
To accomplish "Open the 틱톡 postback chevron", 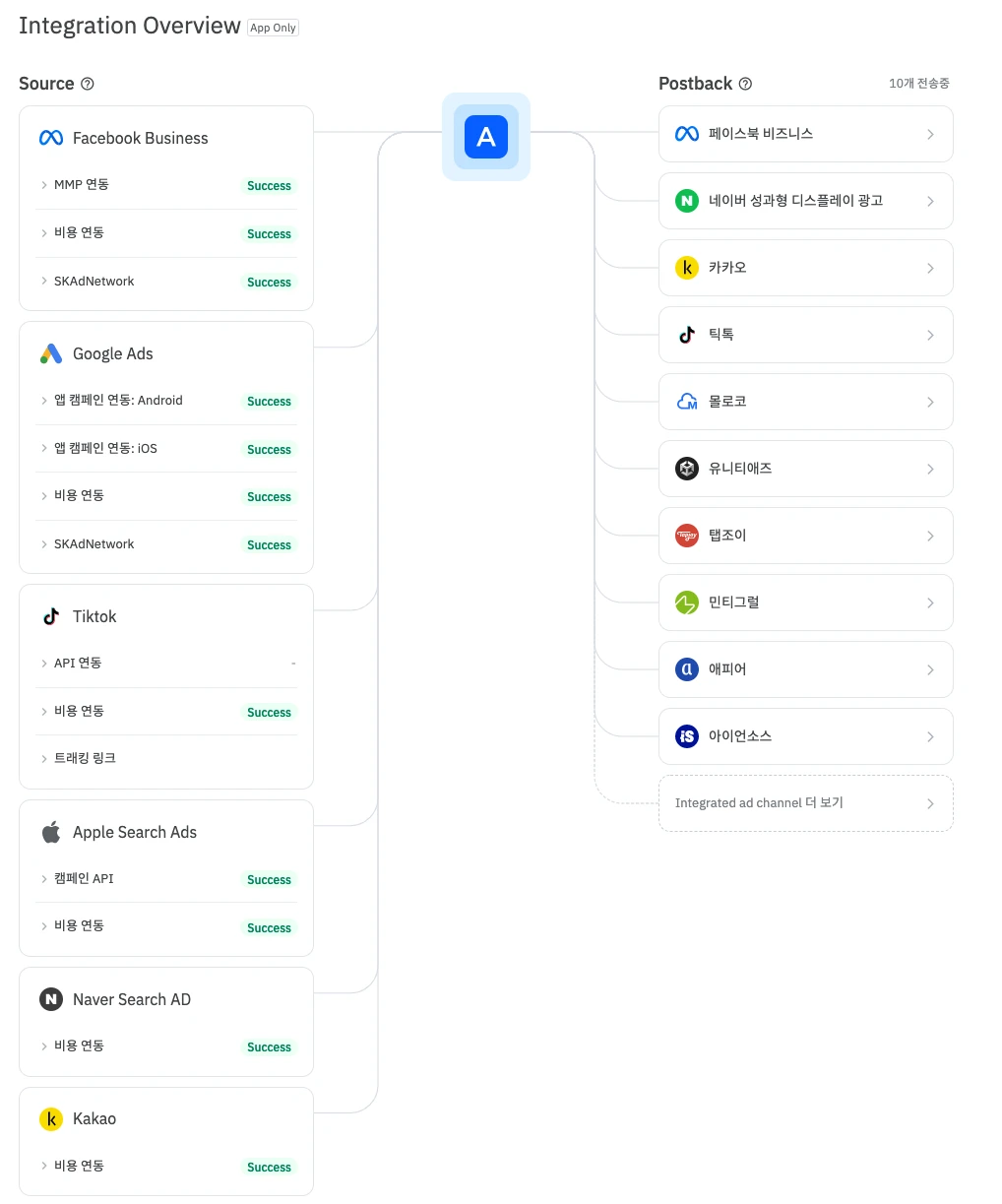I will 930,335.
